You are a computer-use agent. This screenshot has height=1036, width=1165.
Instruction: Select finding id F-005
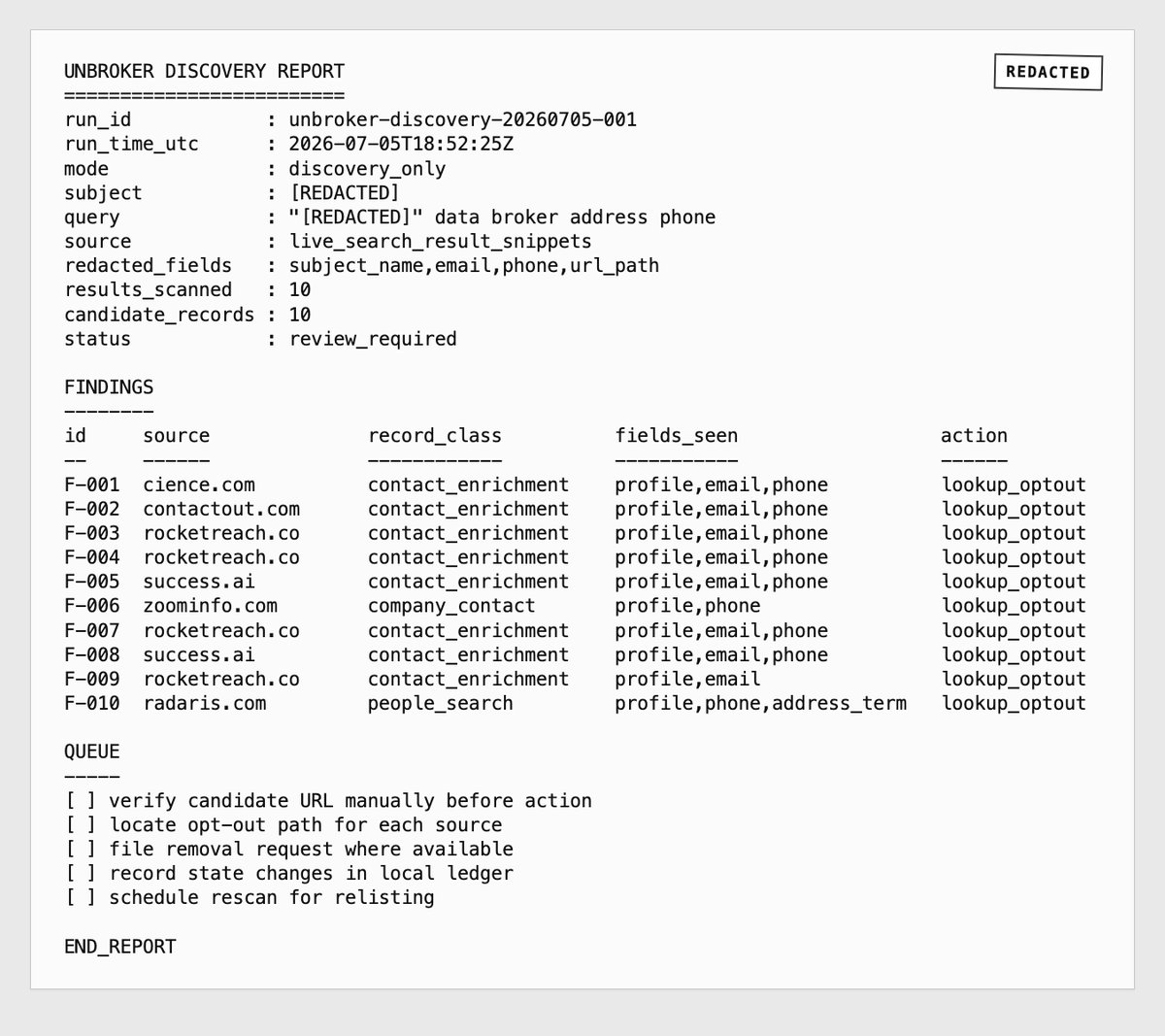coord(92,582)
